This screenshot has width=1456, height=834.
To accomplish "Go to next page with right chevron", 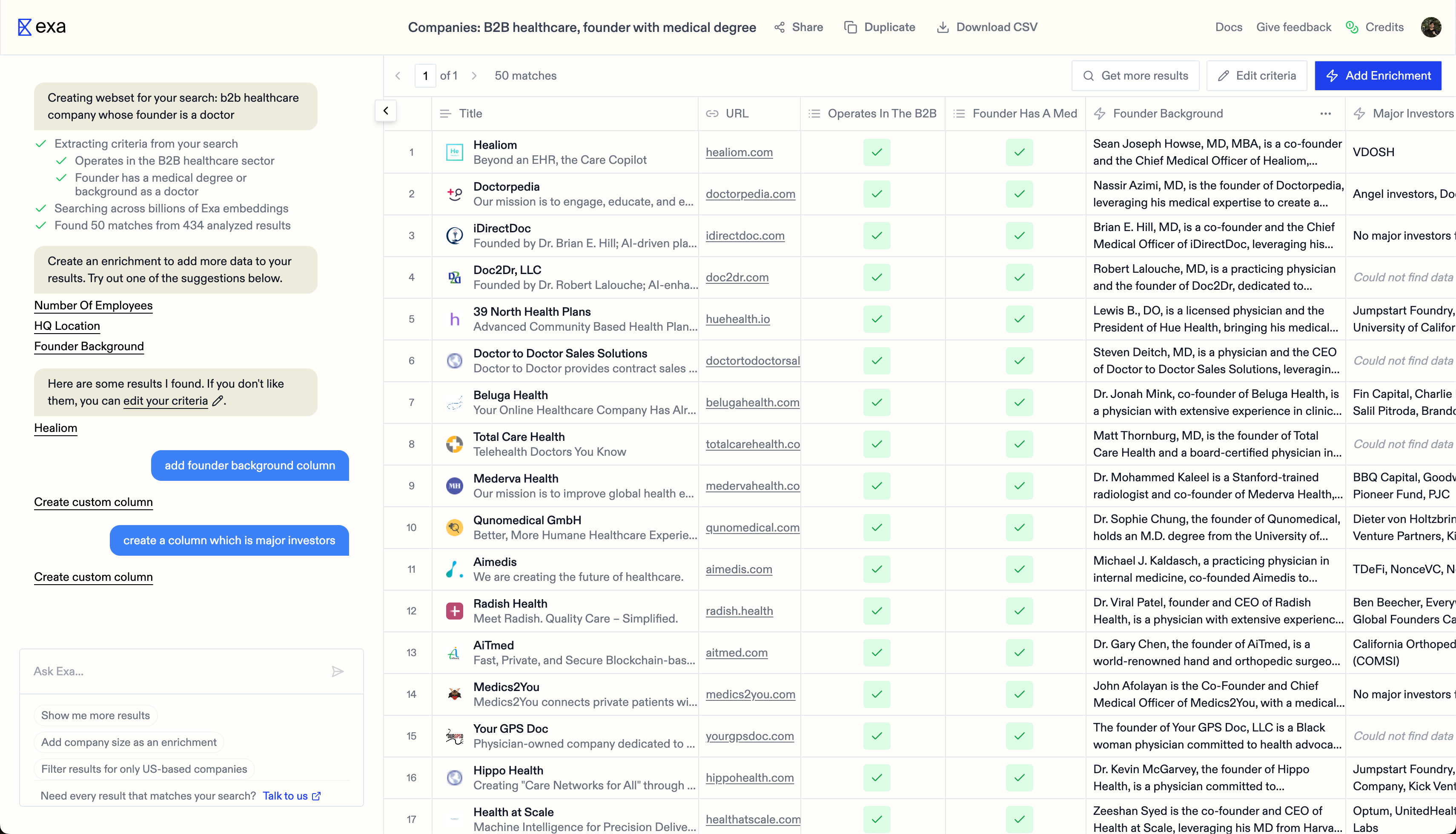I will (x=474, y=76).
